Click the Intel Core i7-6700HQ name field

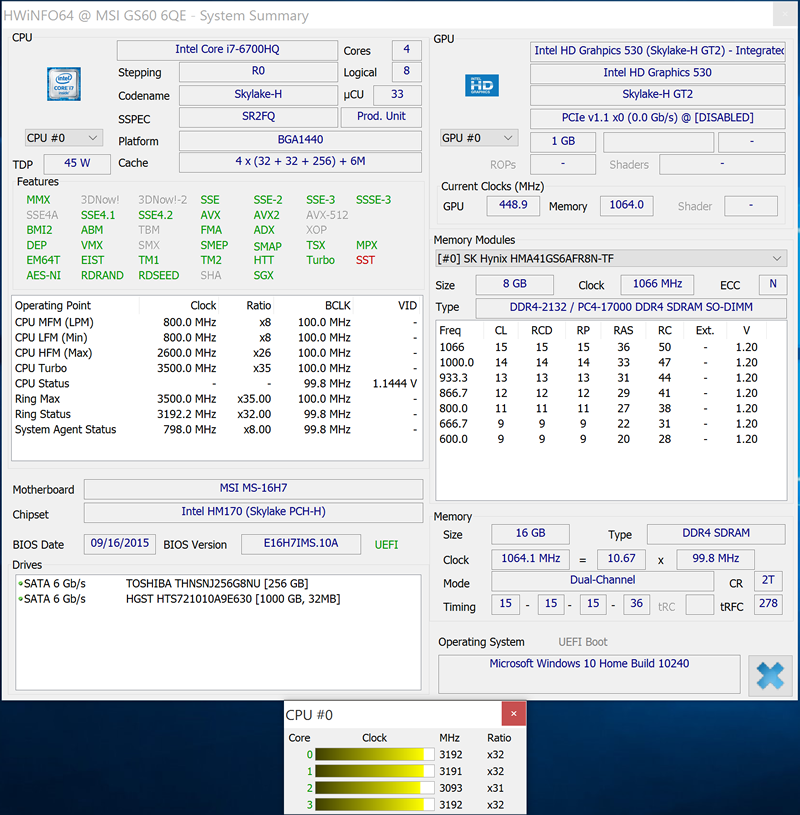[227, 49]
